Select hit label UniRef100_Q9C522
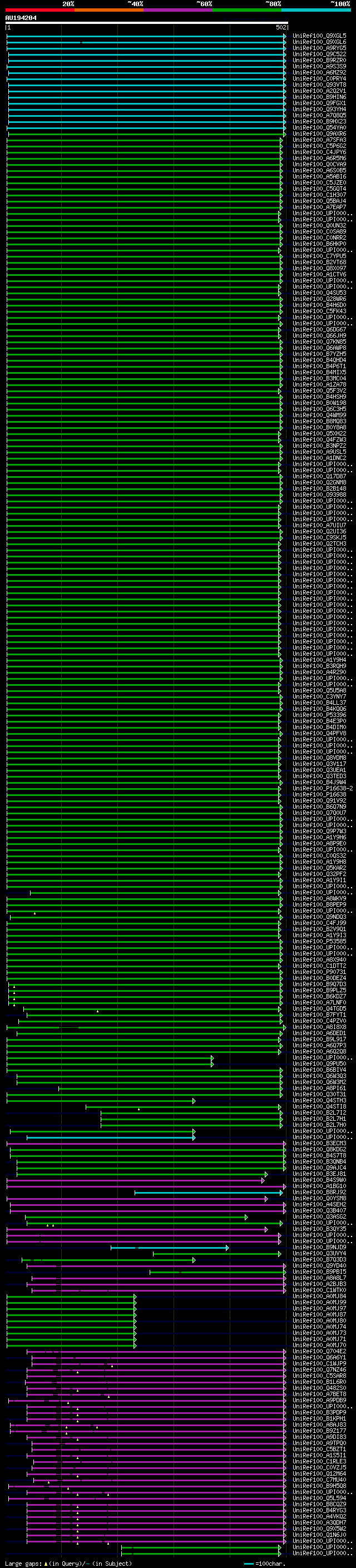 319,54
